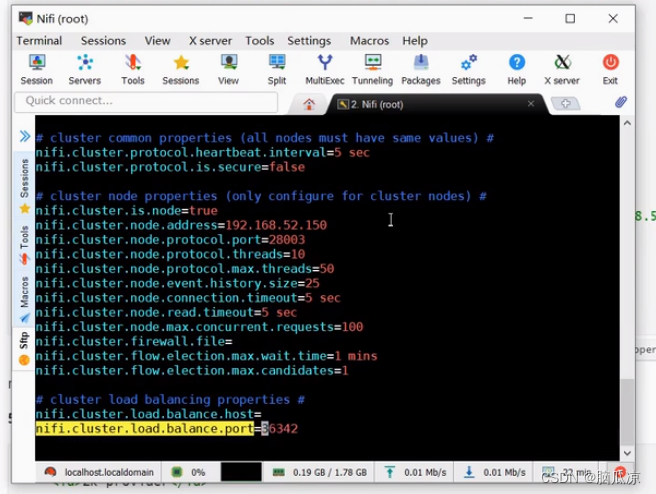Open a new tab with plus button
The height and width of the screenshot is (494, 656).
click(x=565, y=103)
